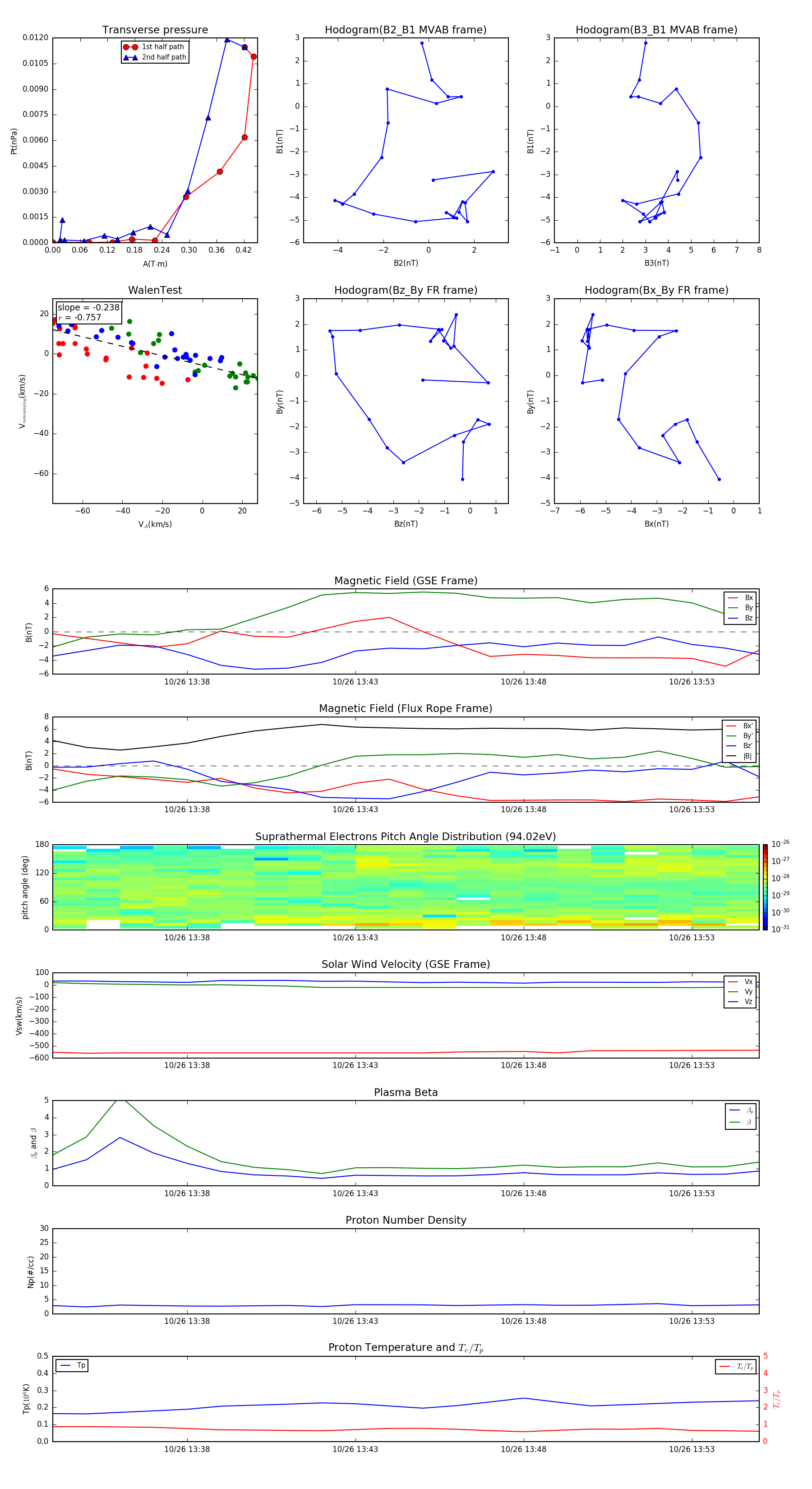Click the 'B3(nT)' x-axis label
The image size is (812, 1489).
(x=656, y=263)
